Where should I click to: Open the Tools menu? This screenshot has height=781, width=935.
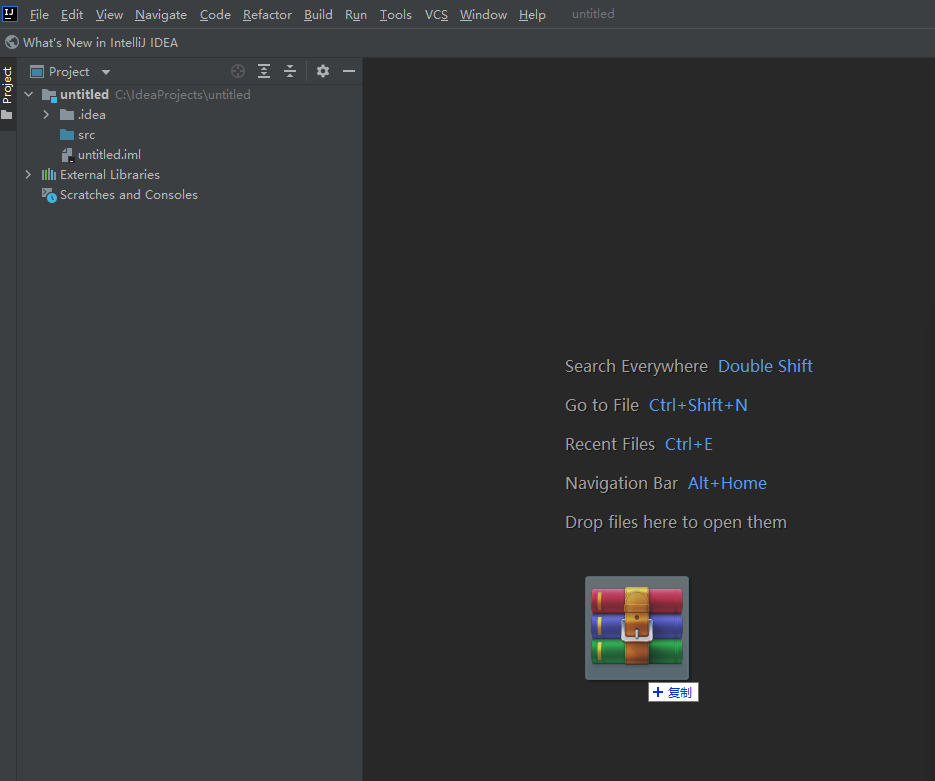tap(395, 14)
